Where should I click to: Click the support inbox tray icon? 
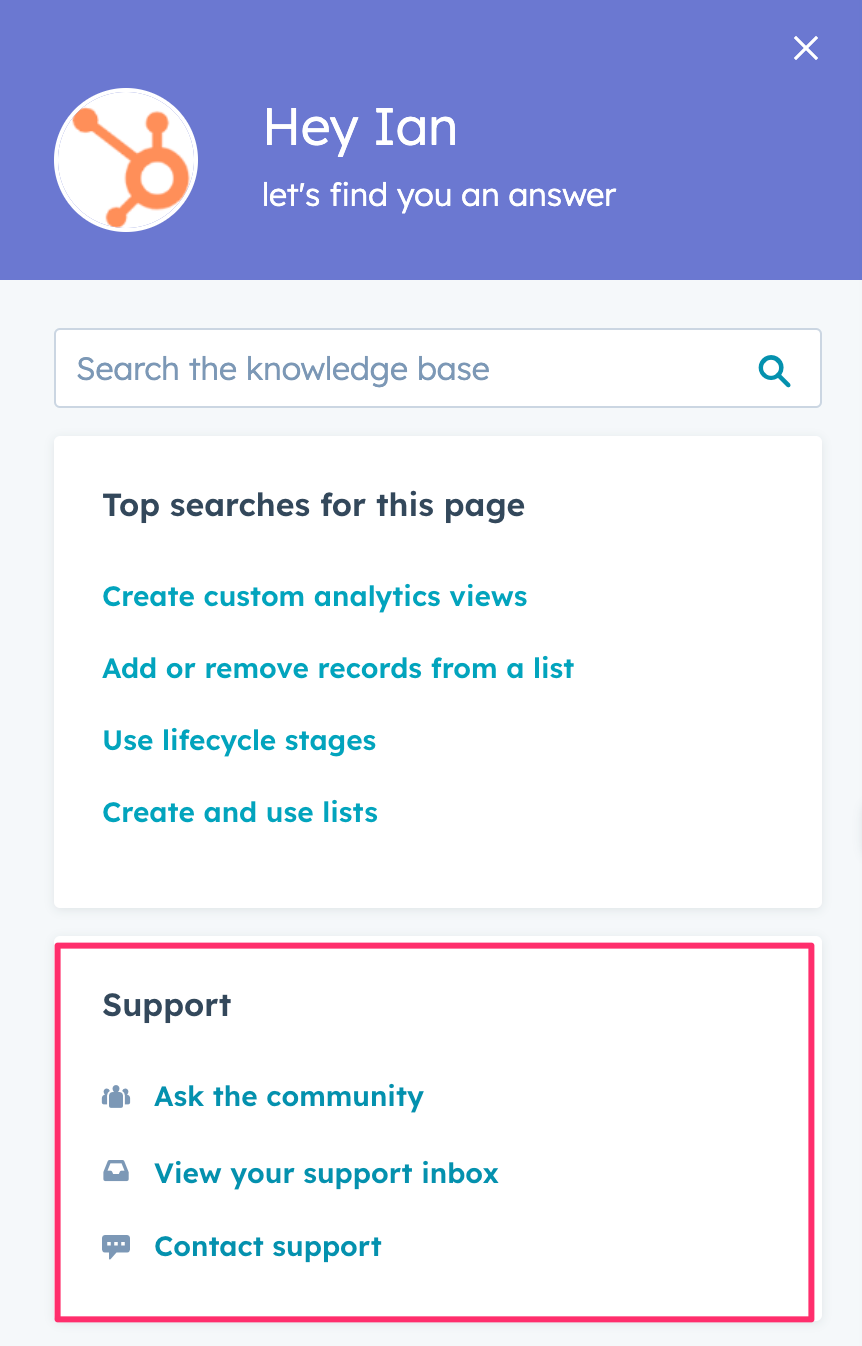tap(117, 1172)
